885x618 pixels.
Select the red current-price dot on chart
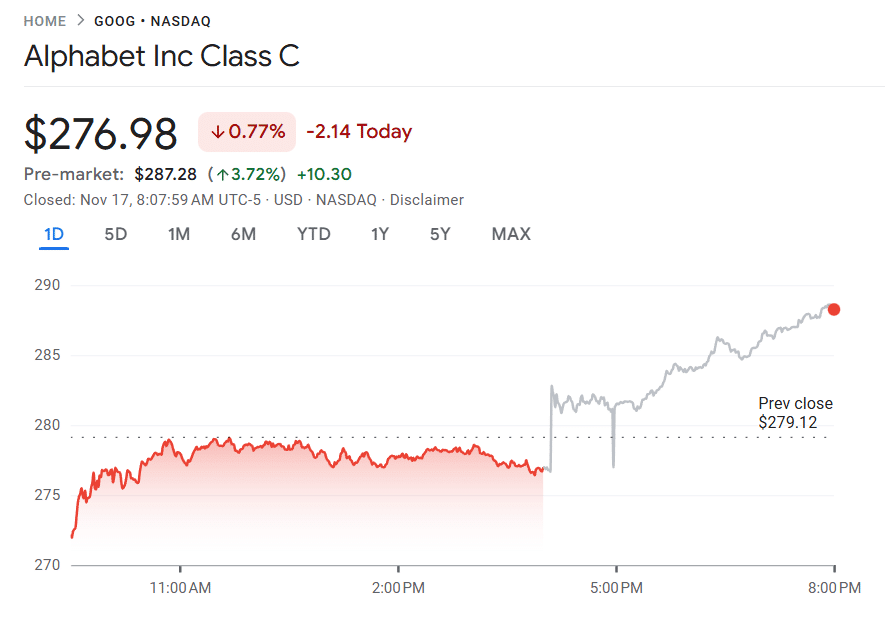(x=834, y=310)
